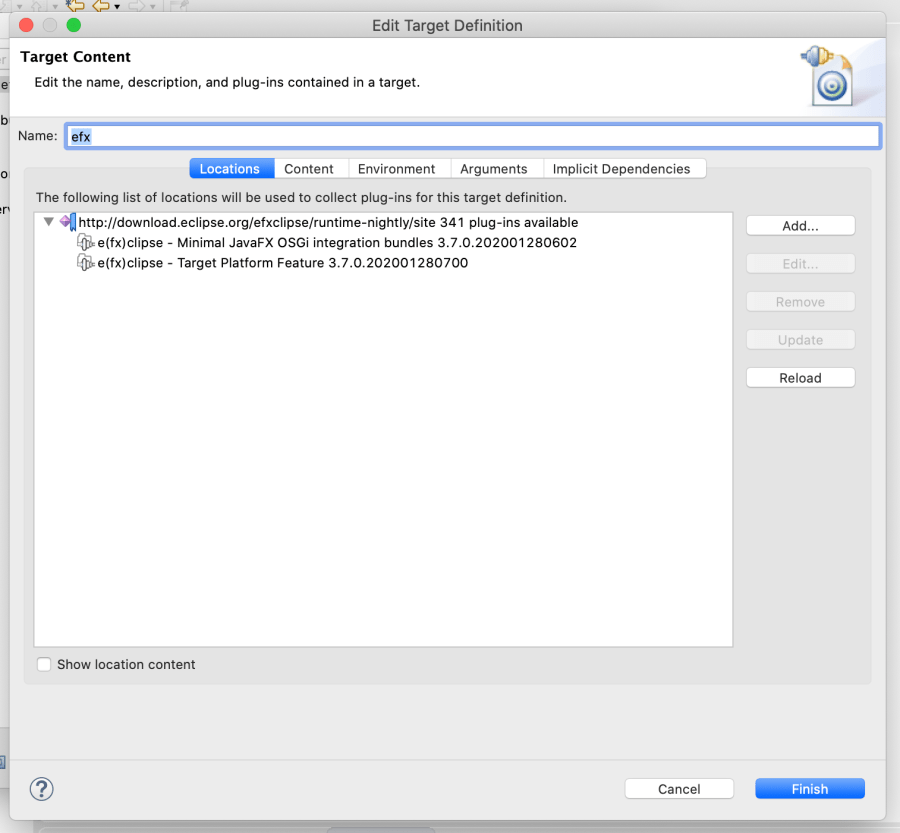Open the Environment tab
The height and width of the screenshot is (833, 900).
click(x=396, y=169)
